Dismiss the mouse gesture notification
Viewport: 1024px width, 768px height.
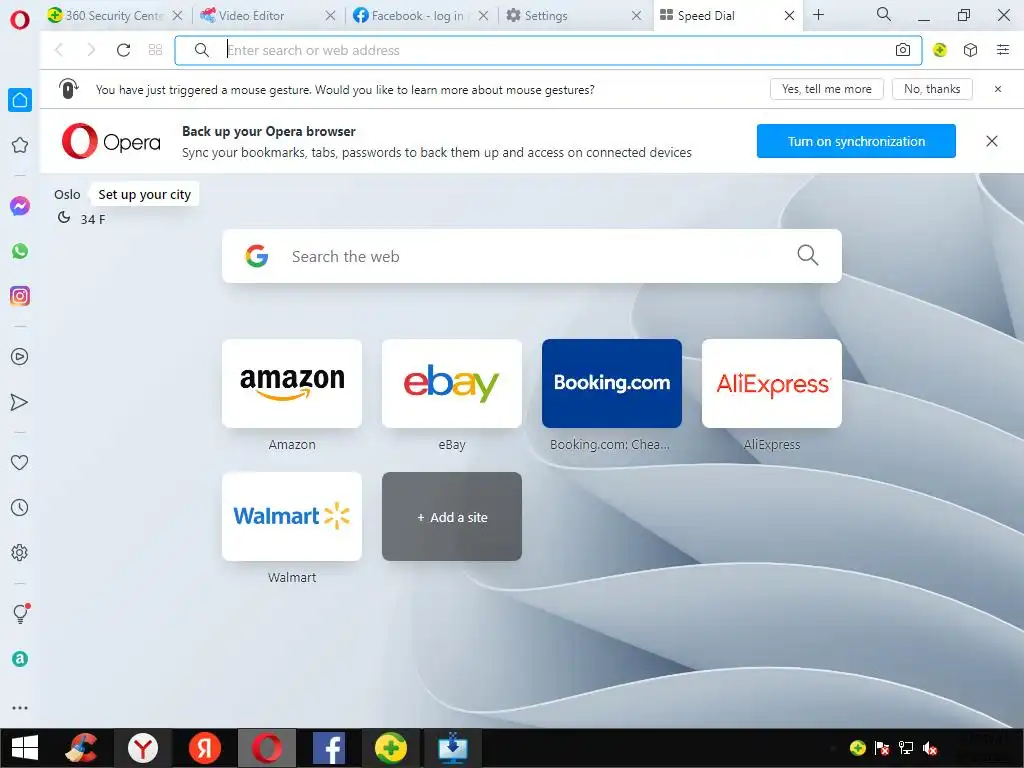(998, 89)
